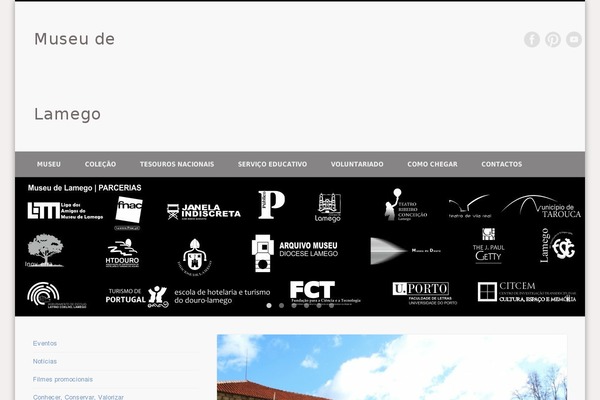Click the Município de Tarouca logo

tap(541, 207)
